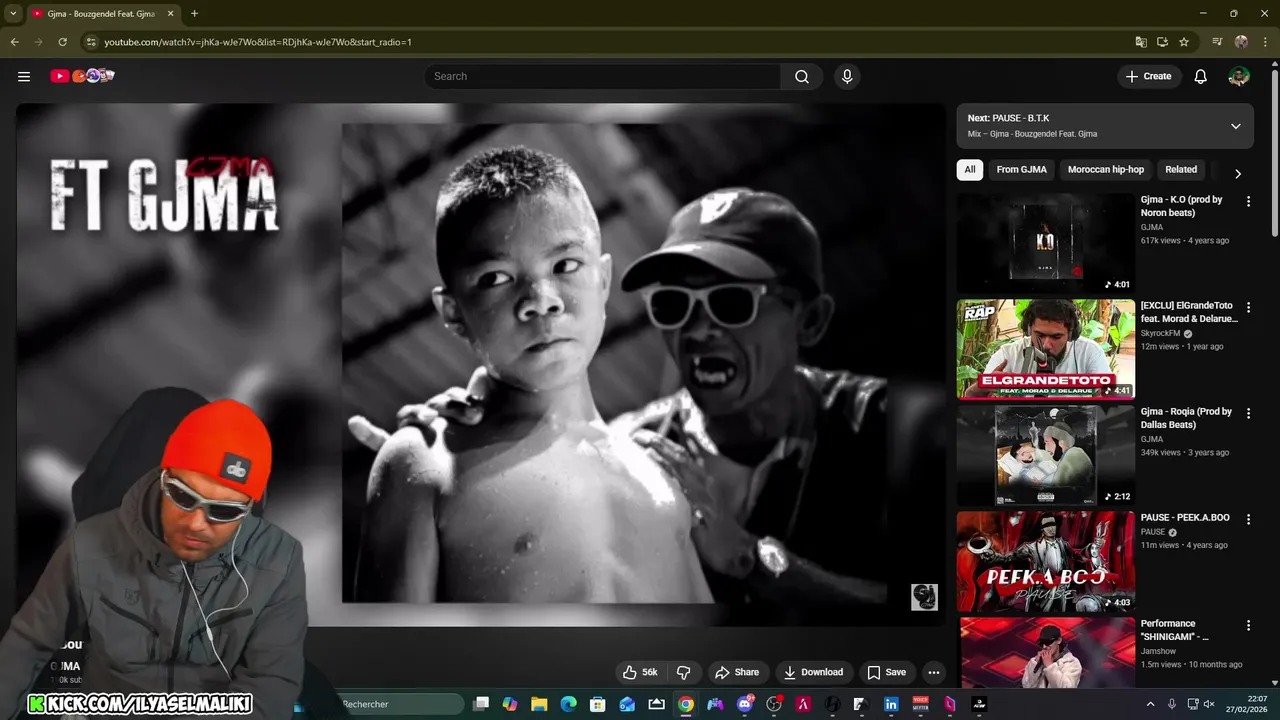Select the Related filter chip
The width and height of the screenshot is (1280, 720).
1181,170
